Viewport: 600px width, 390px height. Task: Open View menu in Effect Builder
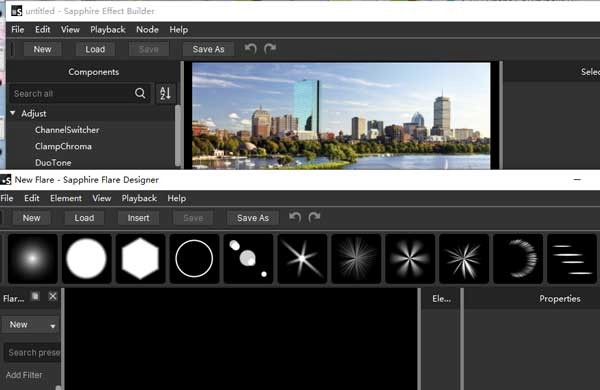point(70,29)
